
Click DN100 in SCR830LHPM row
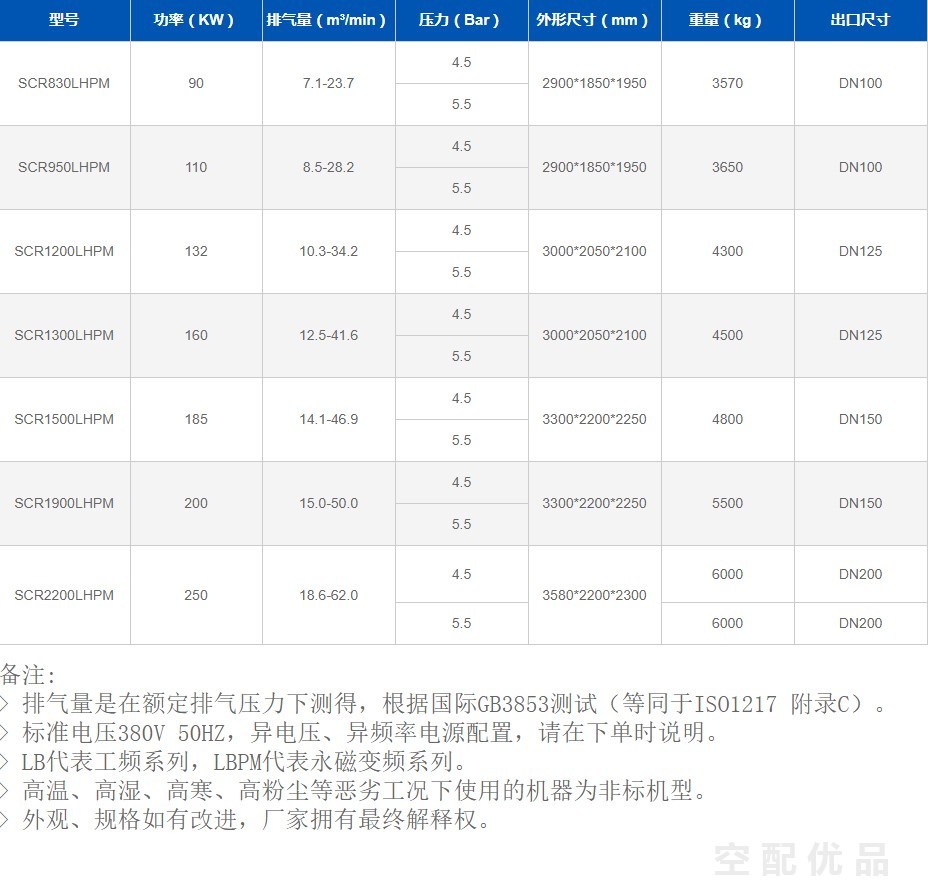coord(861,83)
